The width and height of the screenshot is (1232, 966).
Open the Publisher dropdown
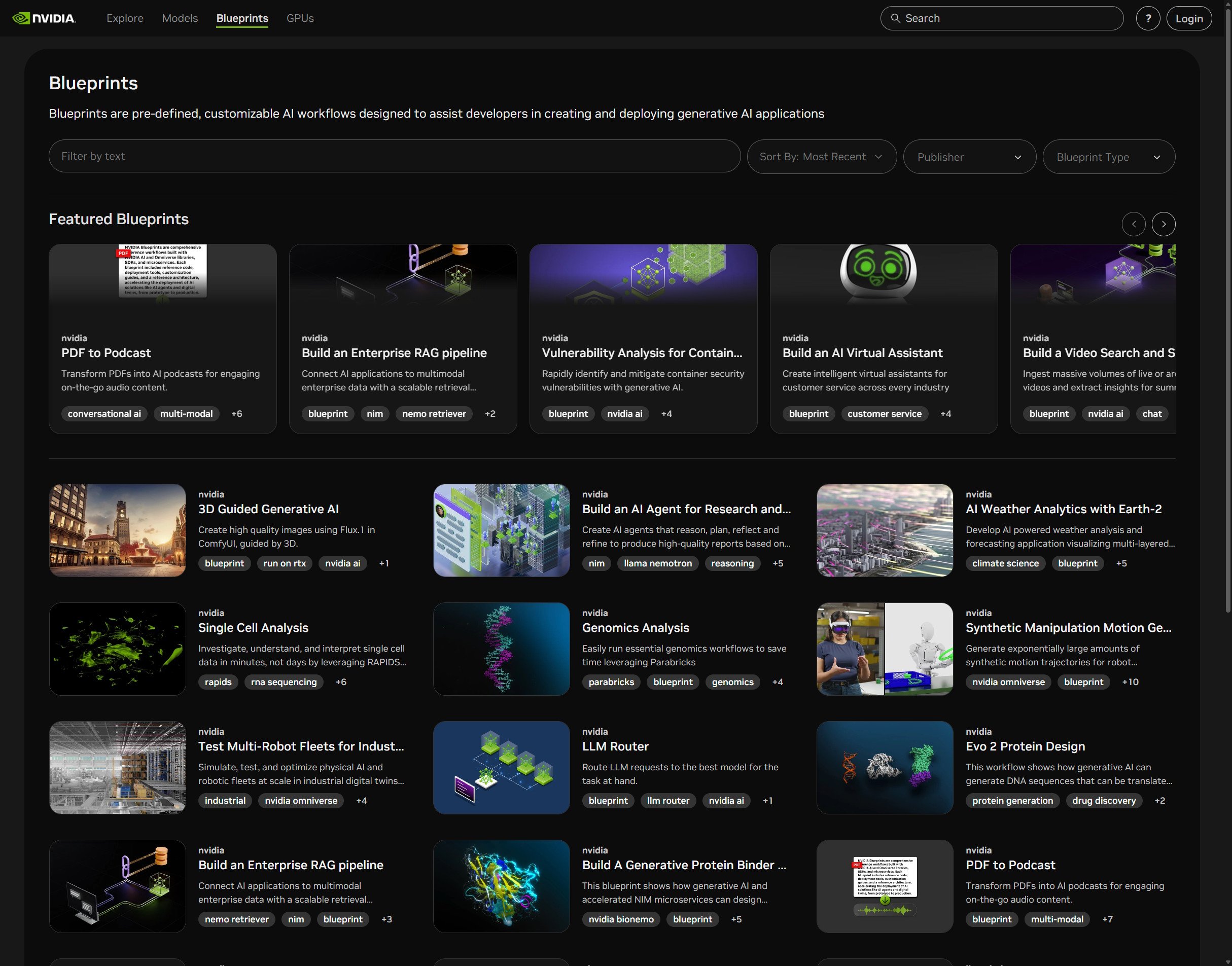[969, 157]
